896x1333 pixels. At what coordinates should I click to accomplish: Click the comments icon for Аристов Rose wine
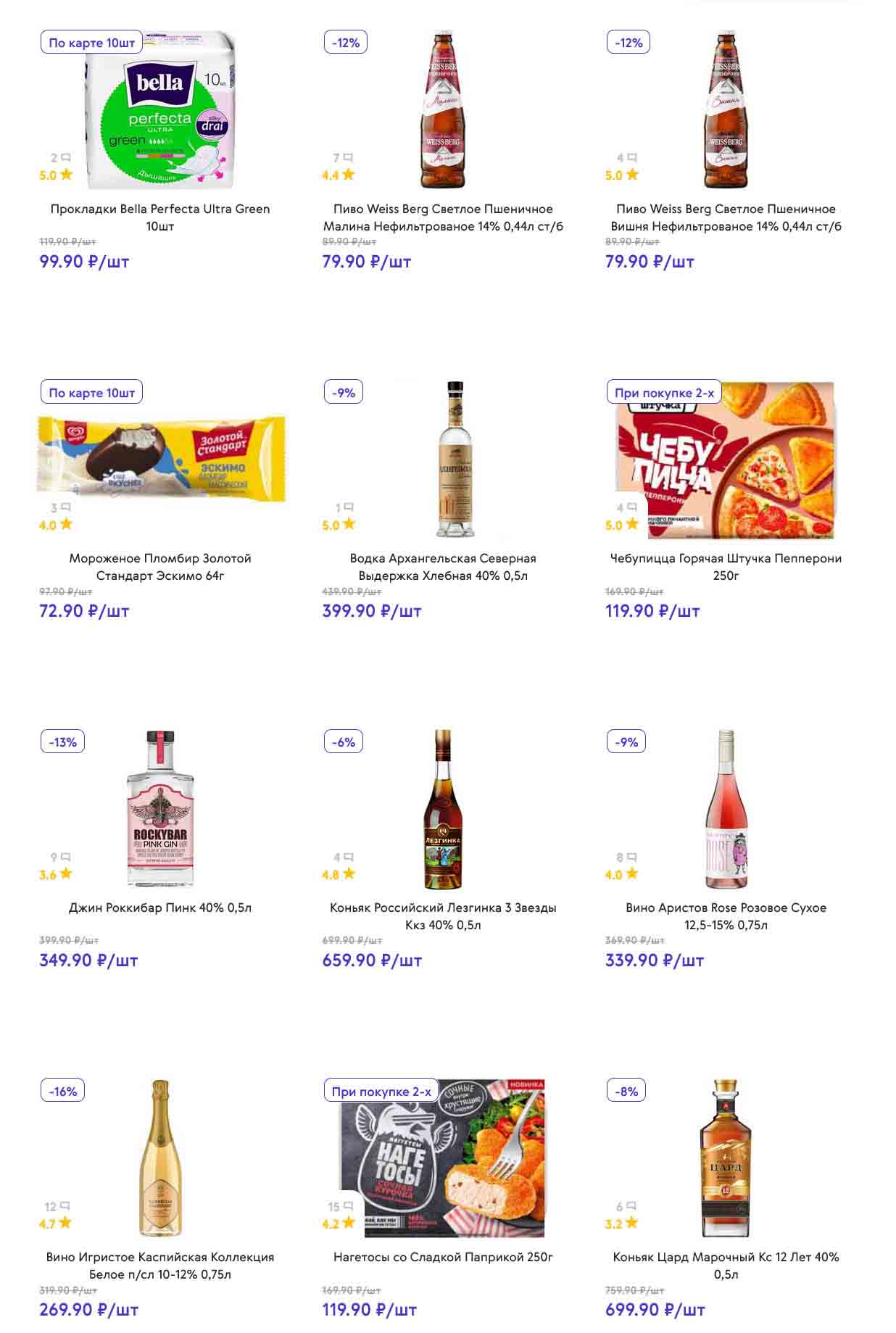pyautogui.click(x=632, y=857)
